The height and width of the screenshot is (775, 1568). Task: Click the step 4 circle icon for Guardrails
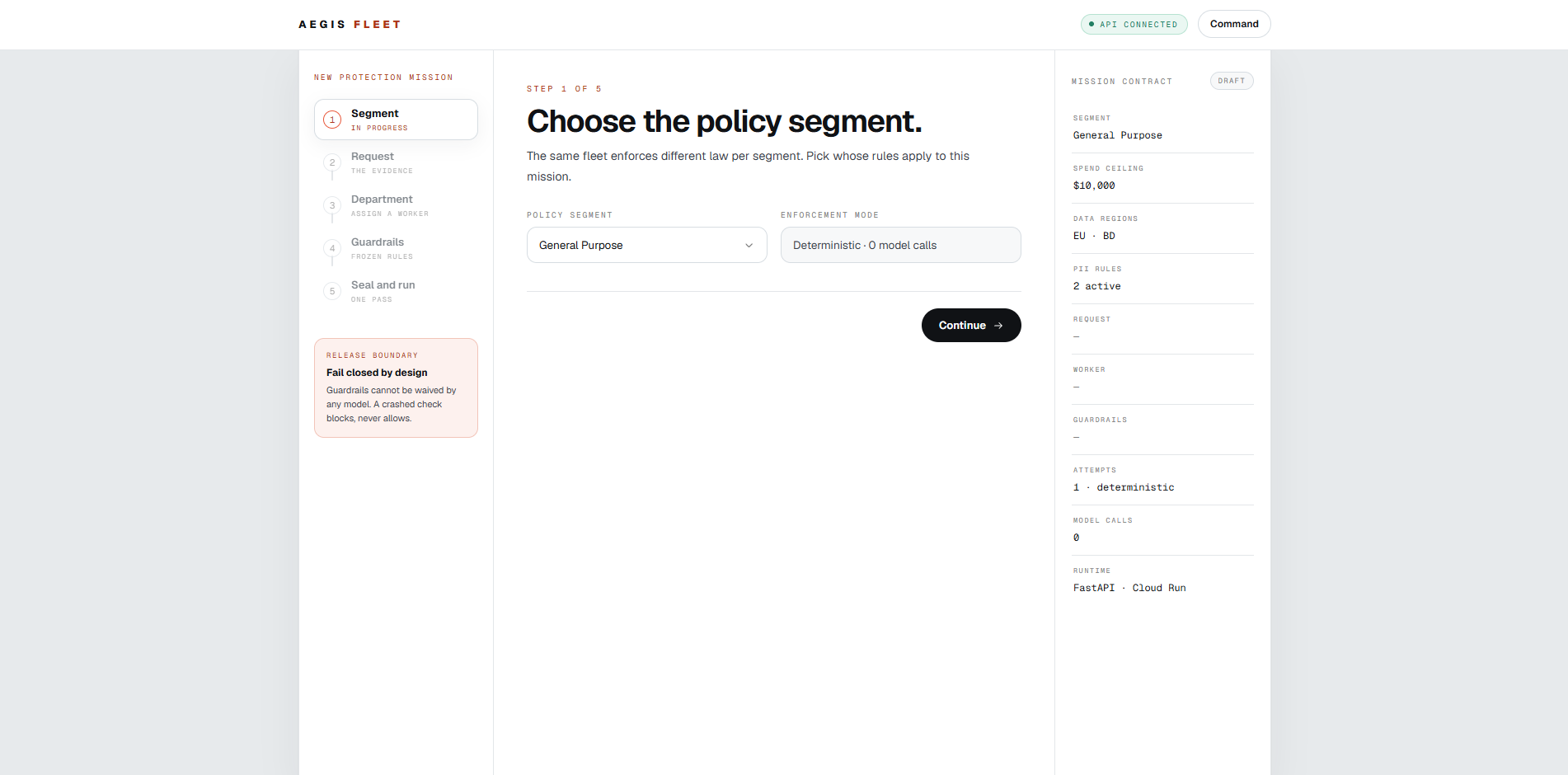point(332,248)
